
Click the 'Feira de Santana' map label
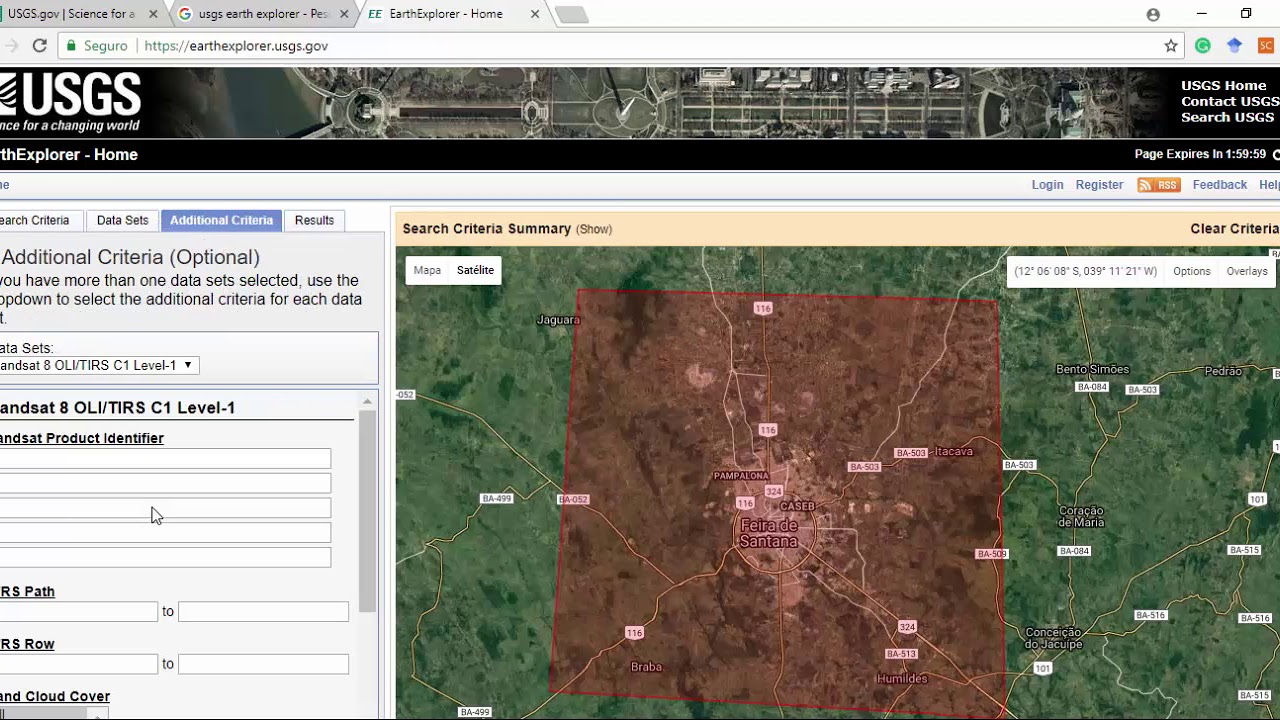(x=769, y=534)
